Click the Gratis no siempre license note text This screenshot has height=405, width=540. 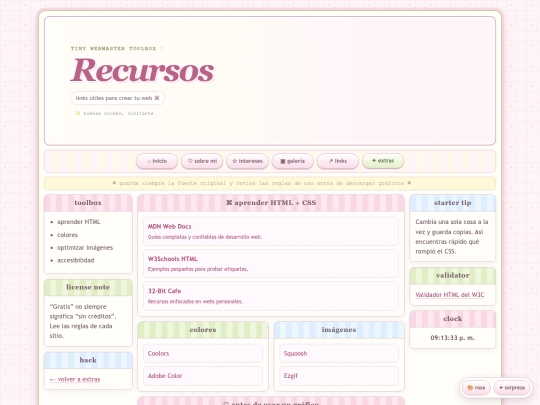83,321
